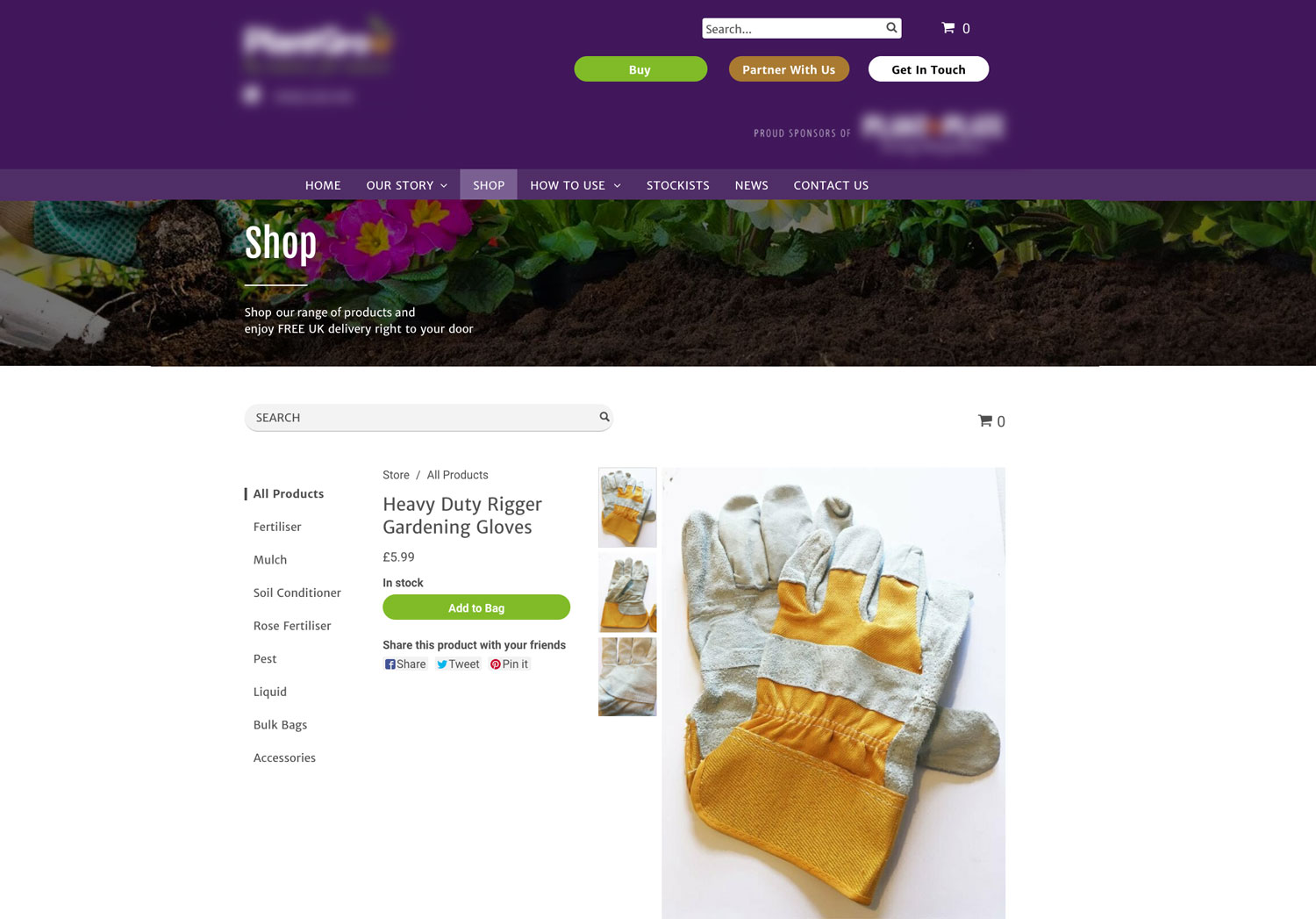Go to the News menu item
Screen dimensions: 1316x919
(752, 185)
